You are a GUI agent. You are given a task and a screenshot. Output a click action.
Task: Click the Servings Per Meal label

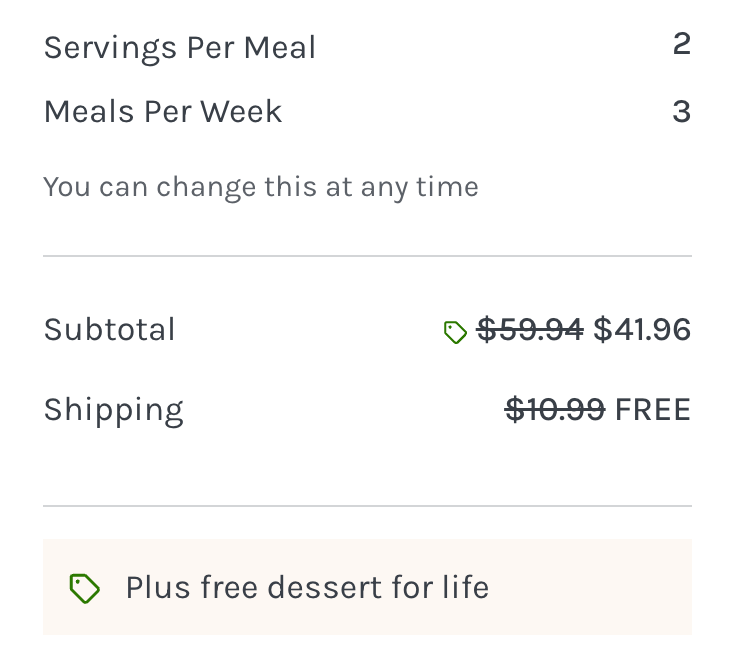[x=180, y=48]
